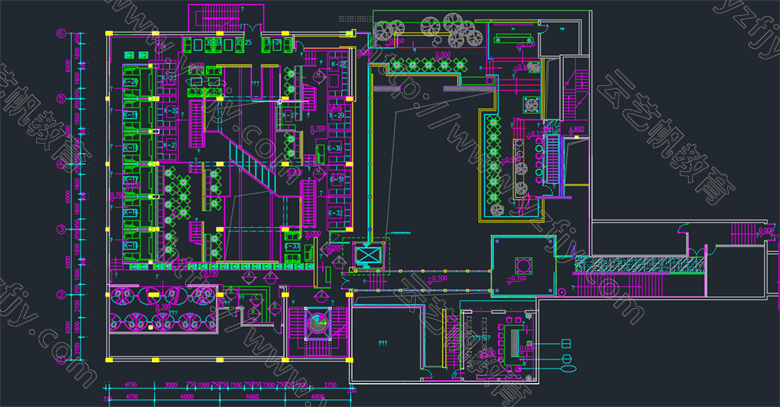The height and width of the screenshot is (407, 780).
Task: Select the 3000 dimension text
Action: (171, 385)
